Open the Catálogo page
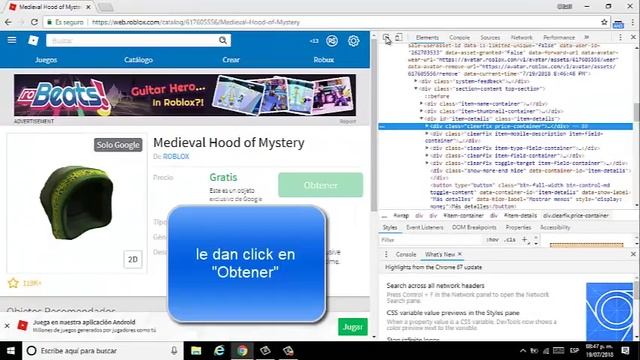This screenshot has width=640, height=360. pos(138,60)
